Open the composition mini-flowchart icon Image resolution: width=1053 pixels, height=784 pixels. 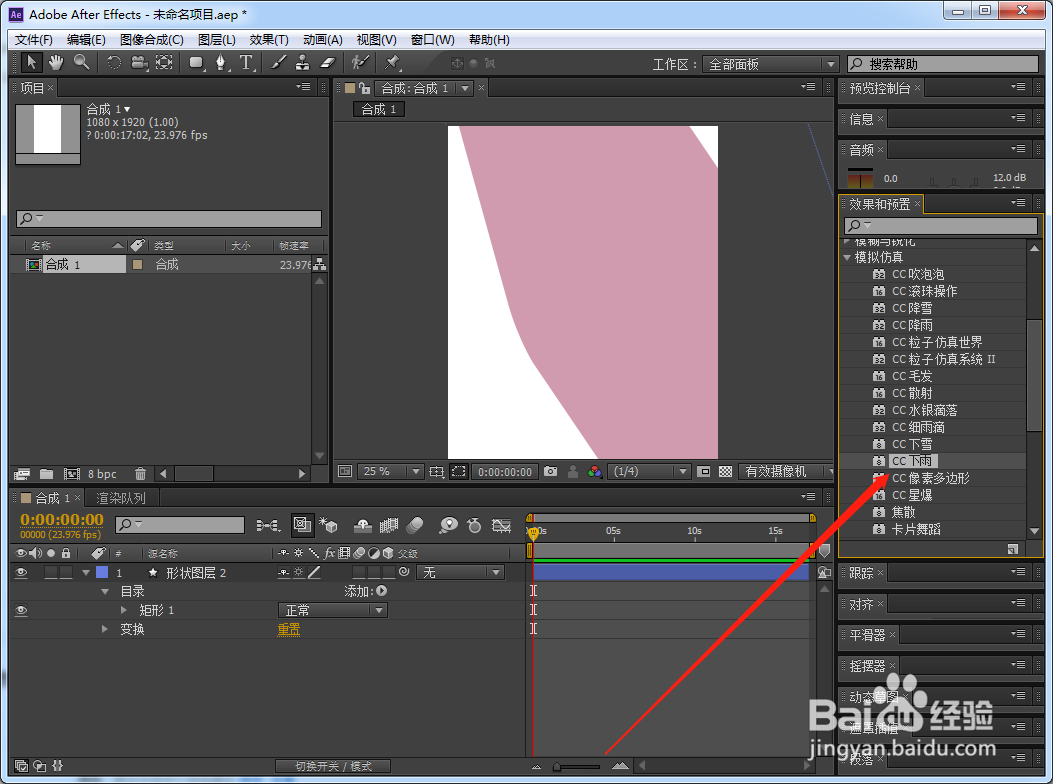pyautogui.click(x=268, y=525)
